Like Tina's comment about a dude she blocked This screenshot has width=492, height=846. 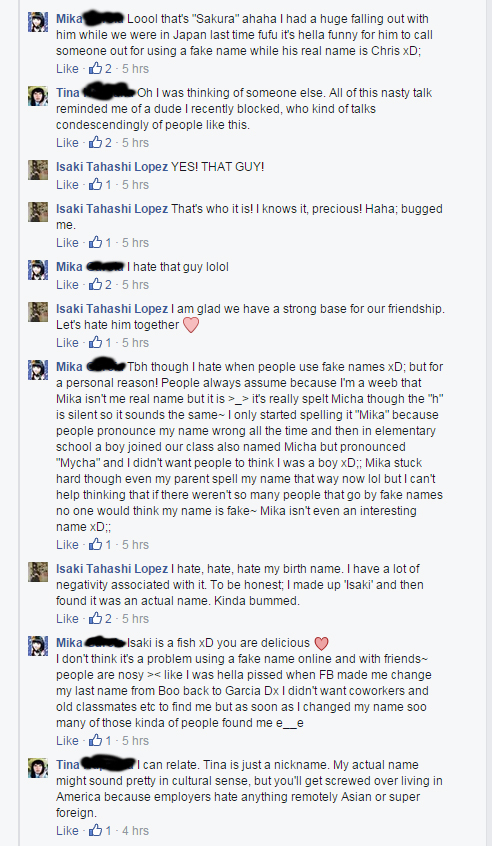67,143
